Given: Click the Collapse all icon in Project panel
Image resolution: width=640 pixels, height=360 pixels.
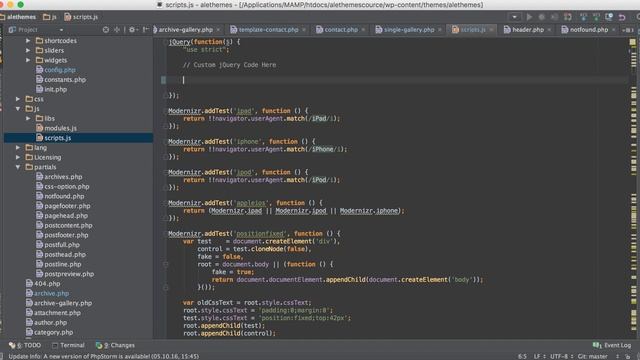Looking at the screenshot, I should 117,30.
